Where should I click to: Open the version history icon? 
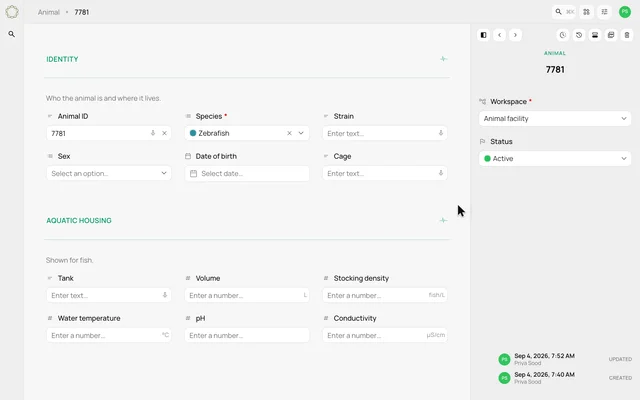579,35
